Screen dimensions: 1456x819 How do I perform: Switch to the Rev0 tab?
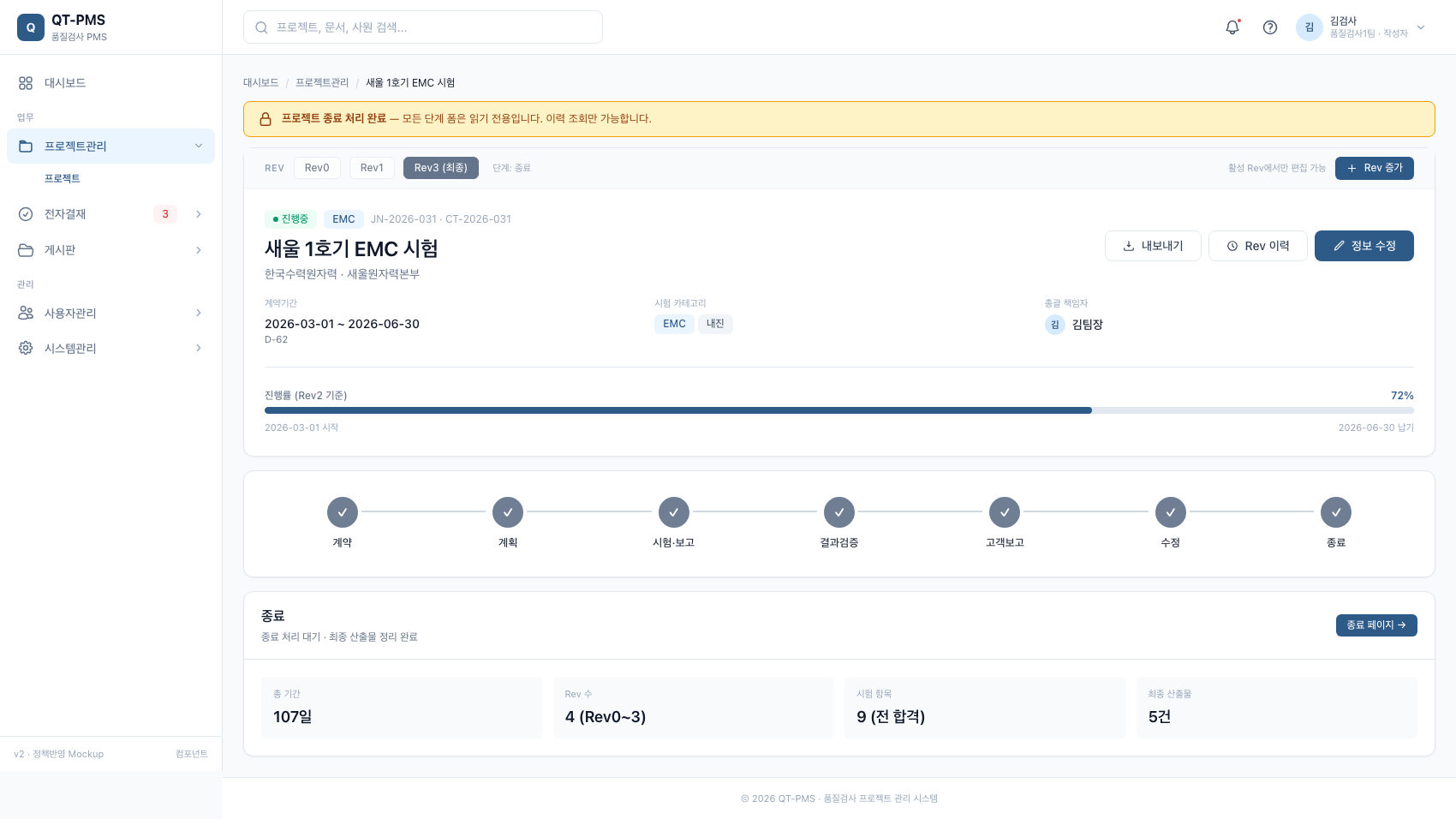pos(317,168)
